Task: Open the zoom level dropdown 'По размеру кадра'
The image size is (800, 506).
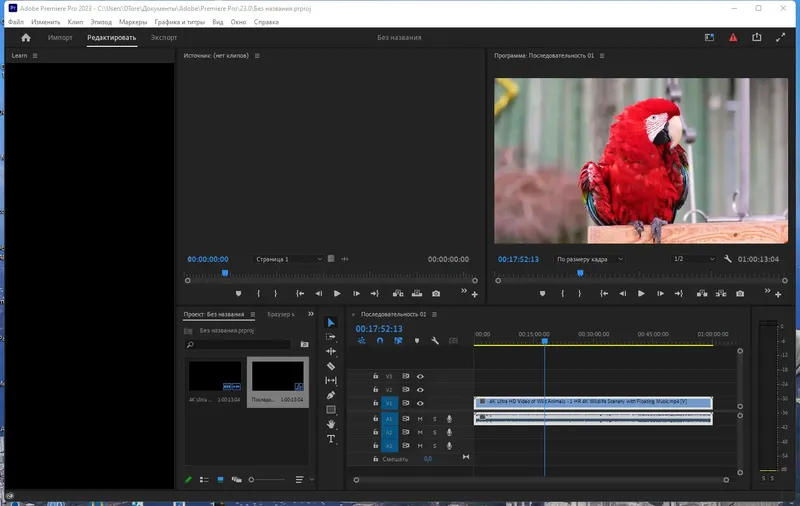Action: [x=590, y=259]
